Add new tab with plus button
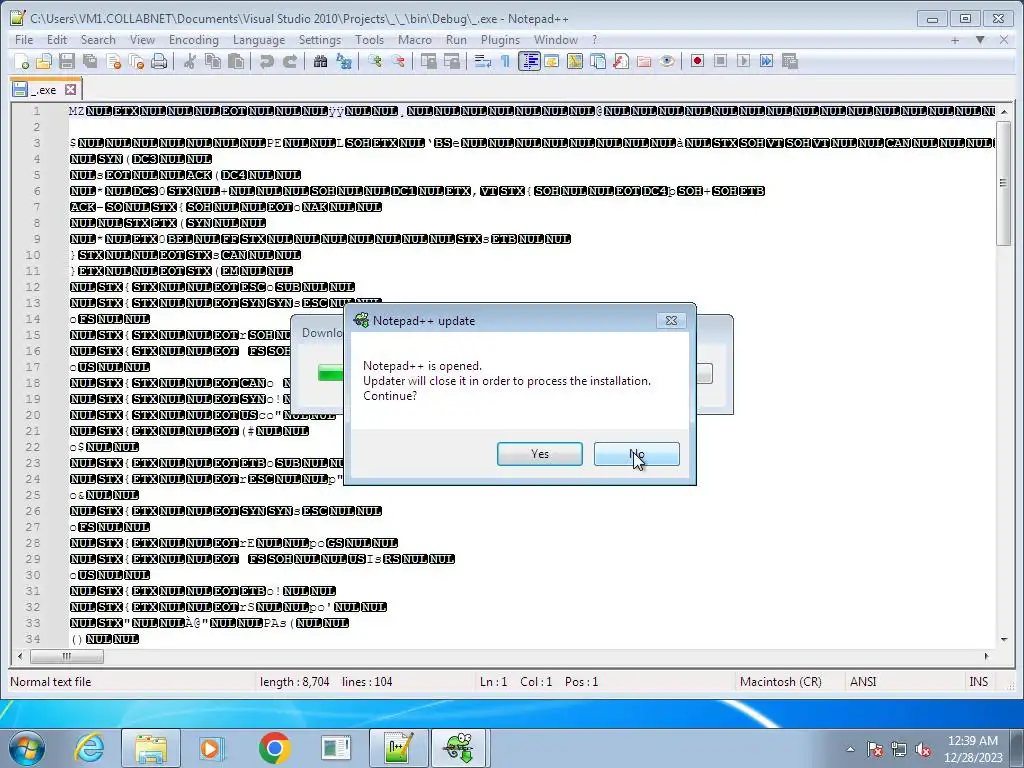Screen dimensions: 1024x768 [955, 40]
